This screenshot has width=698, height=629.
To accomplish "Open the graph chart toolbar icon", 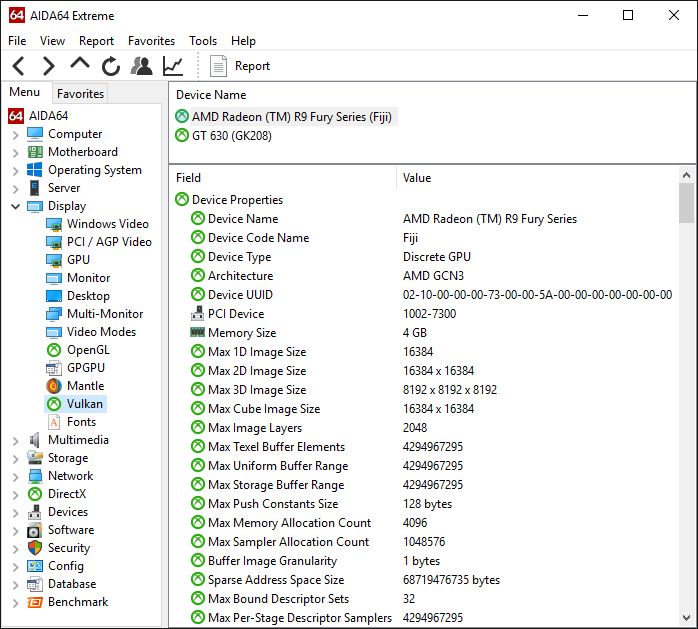I will (x=173, y=66).
